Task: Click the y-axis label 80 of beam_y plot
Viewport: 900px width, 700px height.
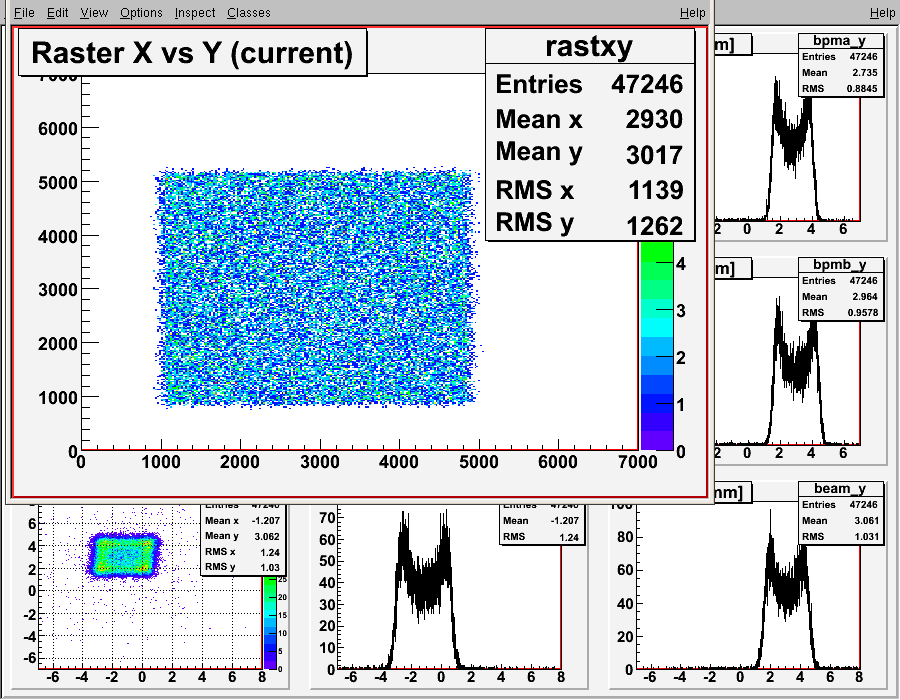Action: [625, 537]
